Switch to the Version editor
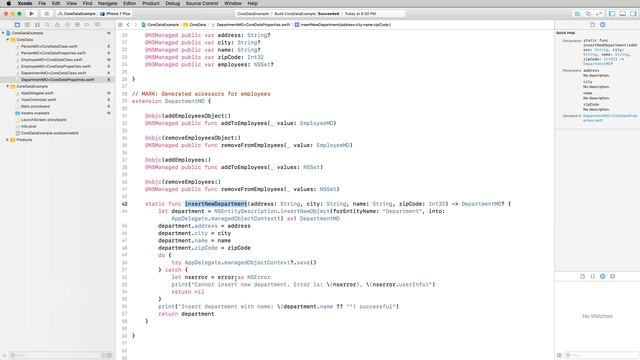This screenshot has height=360, width=640. click(598, 14)
